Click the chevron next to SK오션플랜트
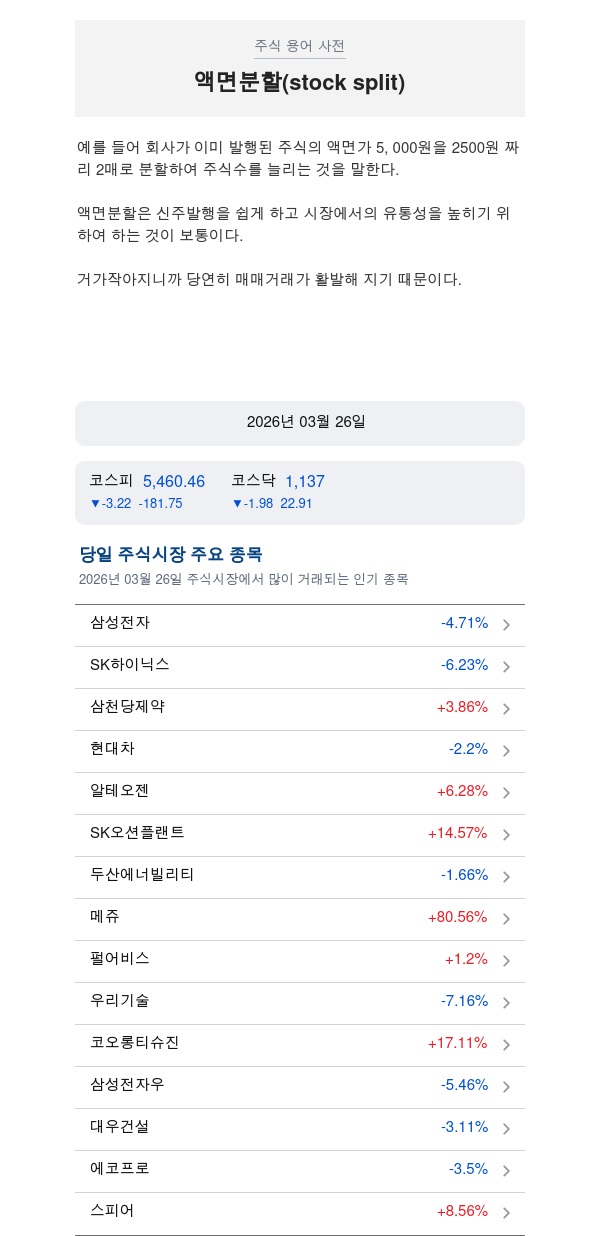The width and height of the screenshot is (600, 1236). (x=506, y=835)
